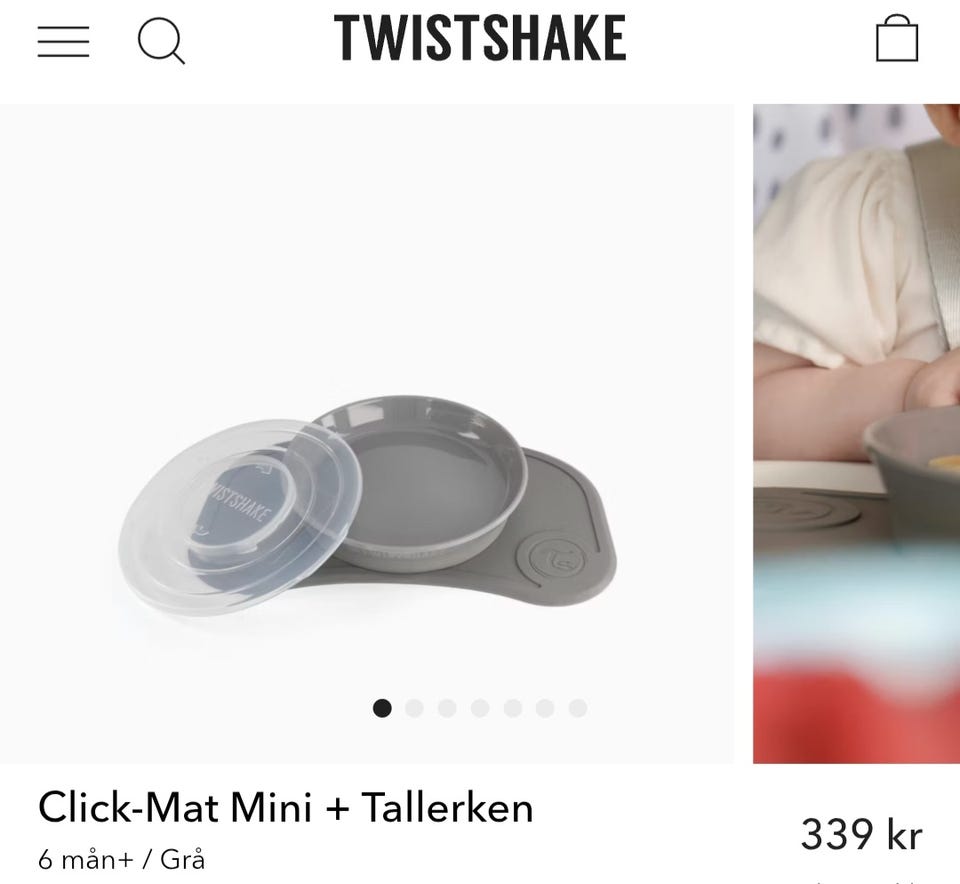
Task: Jump to third image carousel dot
Action: (447, 708)
